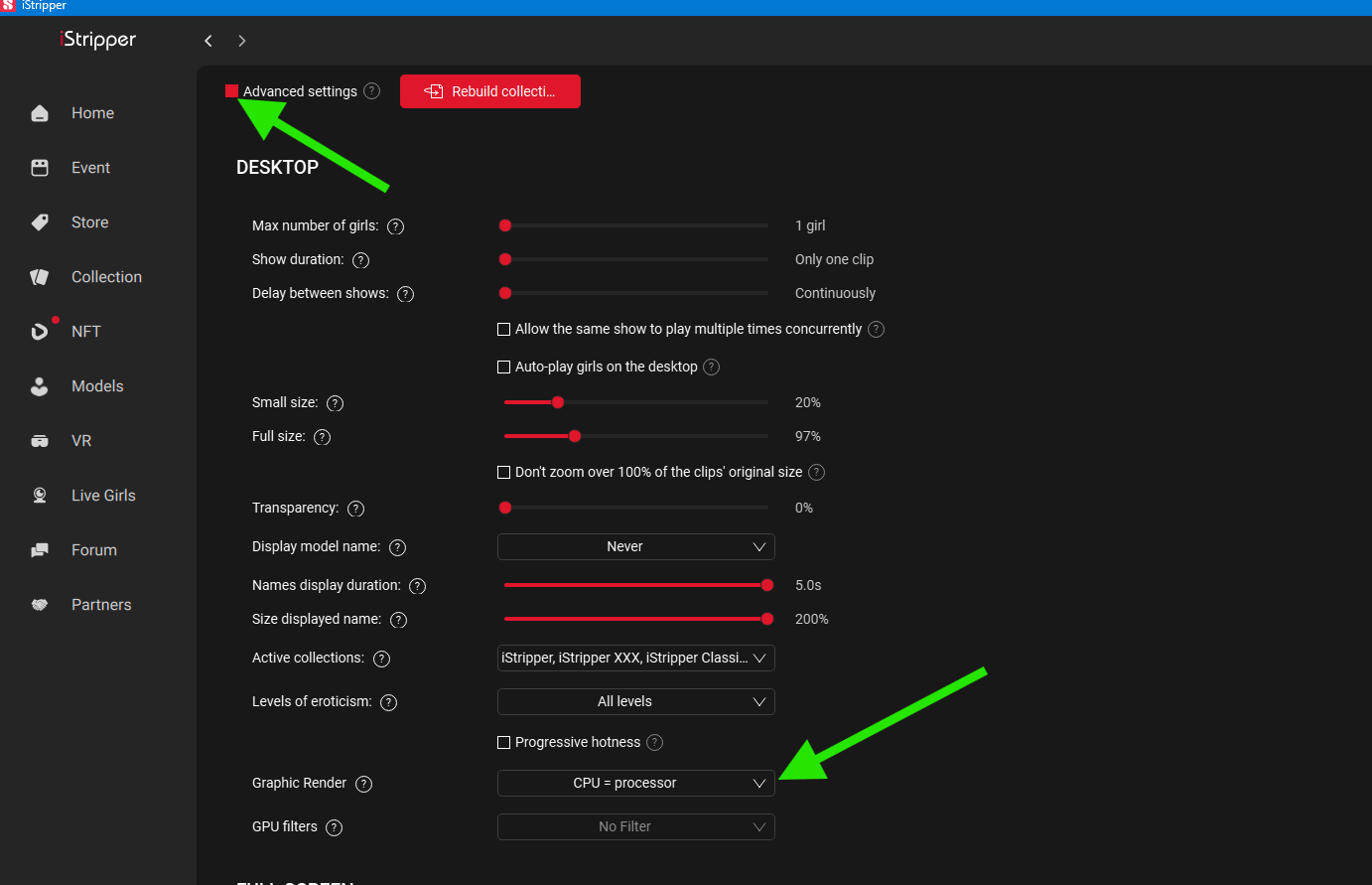This screenshot has height=885, width=1372.
Task: Open the Display model name dropdown
Action: [x=635, y=547]
